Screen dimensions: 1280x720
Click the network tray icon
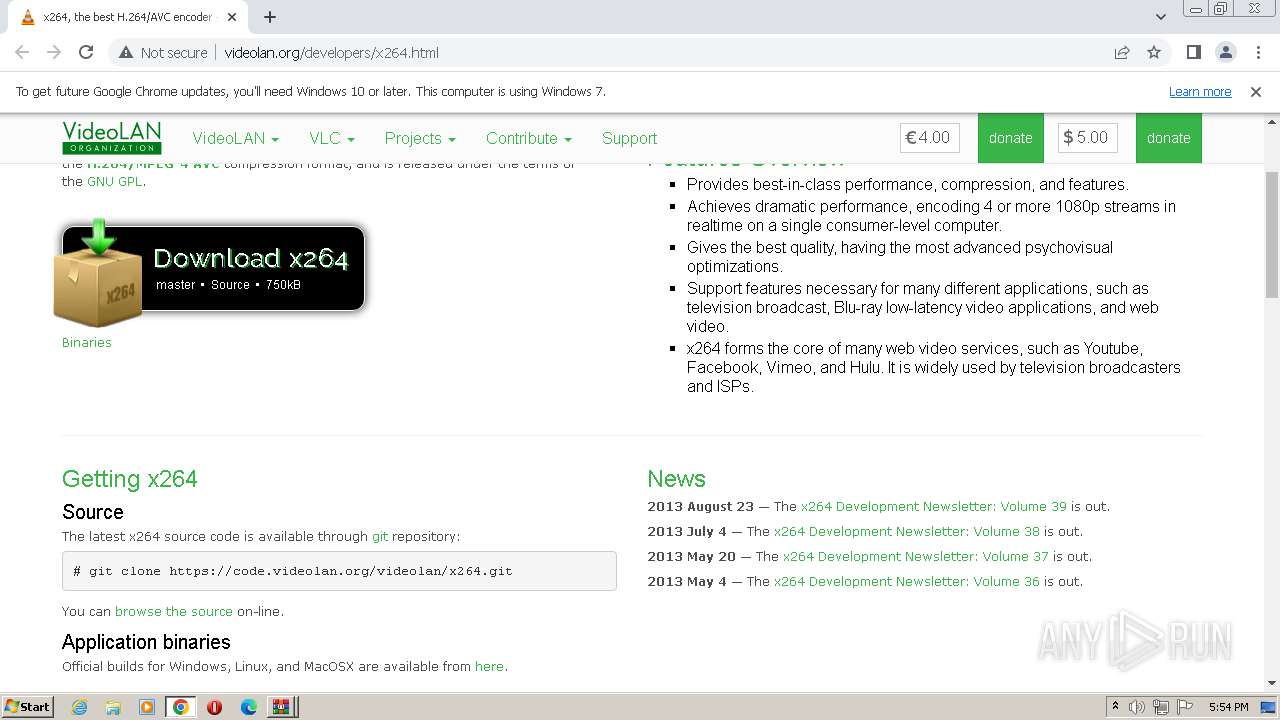pyautogui.click(x=1161, y=707)
